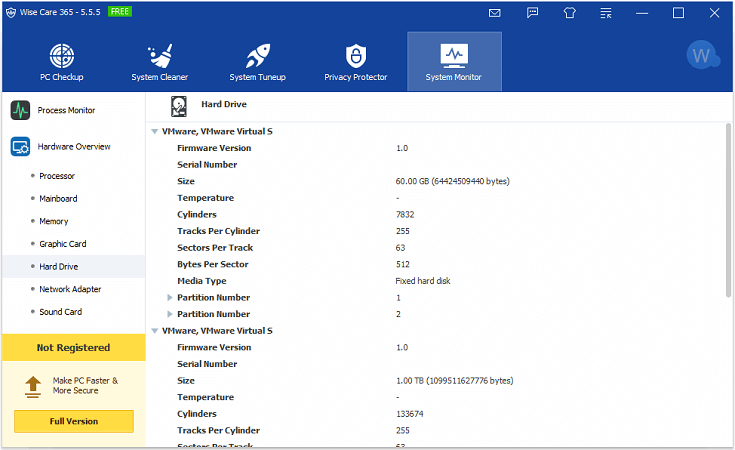This screenshot has height=450, width=735.
Task: Open Hardware Overview in sidebar
Action: pyautogui.click(x=74, y=147)
